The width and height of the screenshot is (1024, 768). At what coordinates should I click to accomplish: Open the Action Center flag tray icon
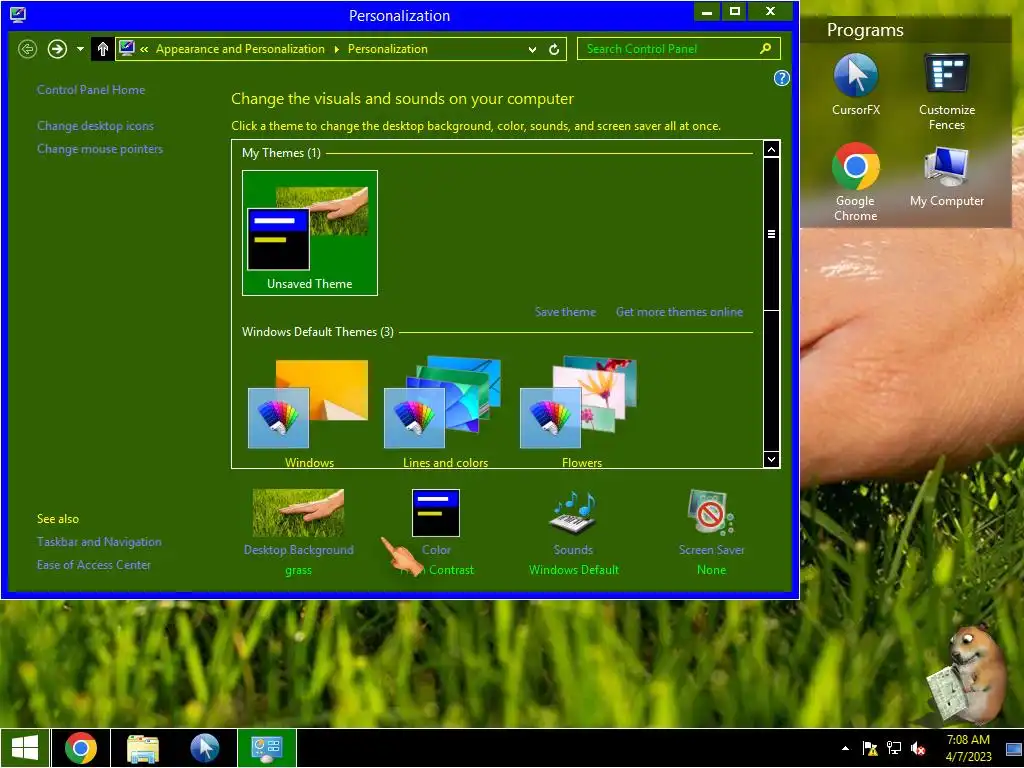(870, 748)
